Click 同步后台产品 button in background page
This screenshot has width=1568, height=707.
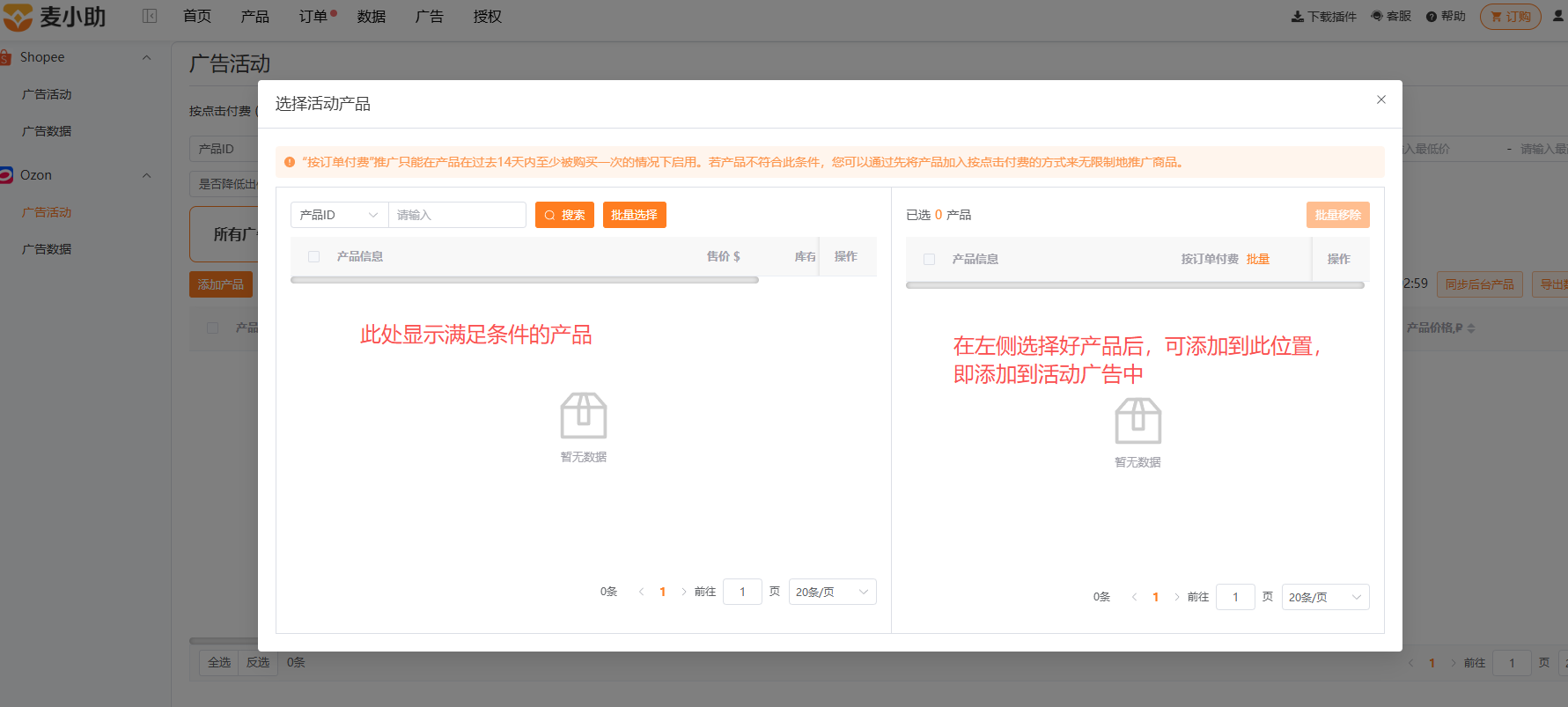1479,284
